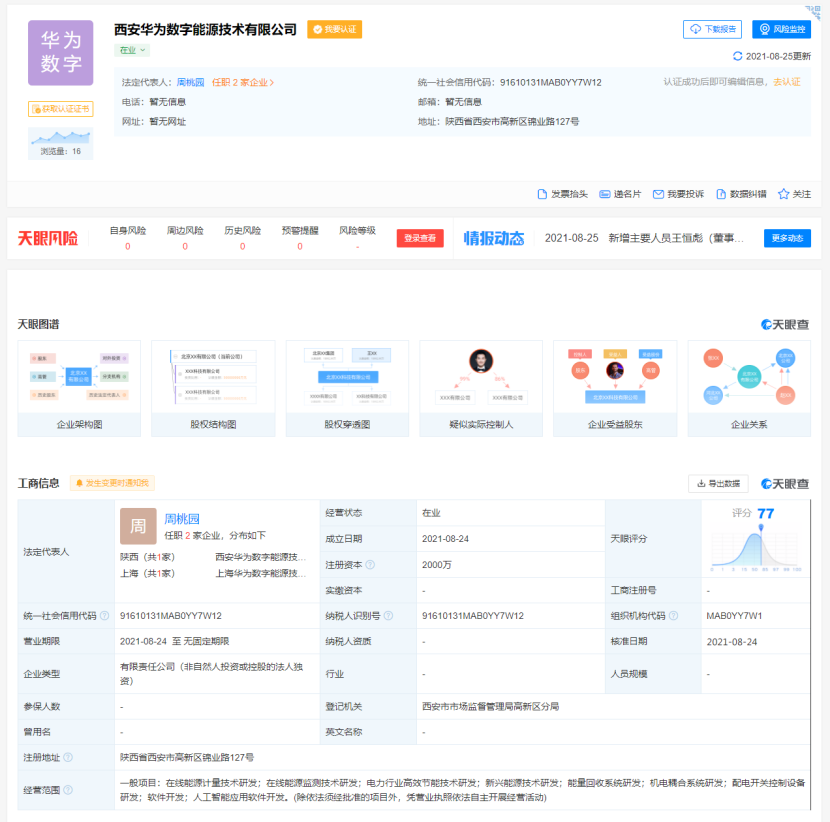Image resolution: width=830 pixels, height=822 pixels.
Task: Open the 股权结构图 thumbnail
Action: pyautogui.click(x=213, y=388)
